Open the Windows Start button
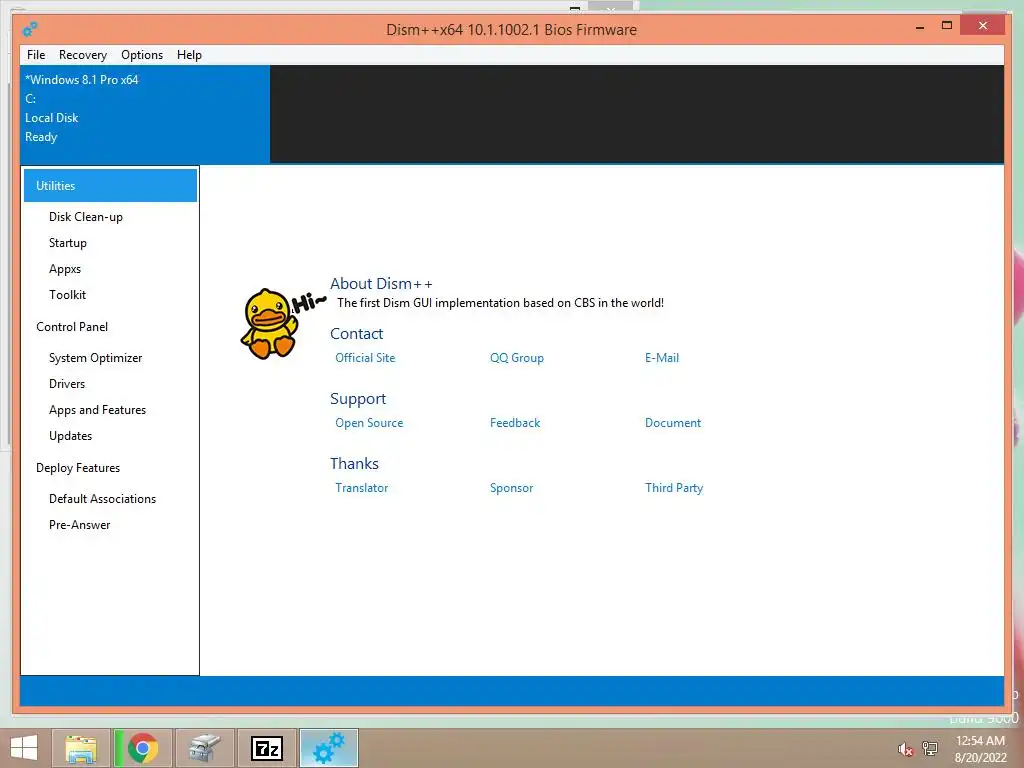Viewport: 1024px width, 768px height. click(24, 748)
